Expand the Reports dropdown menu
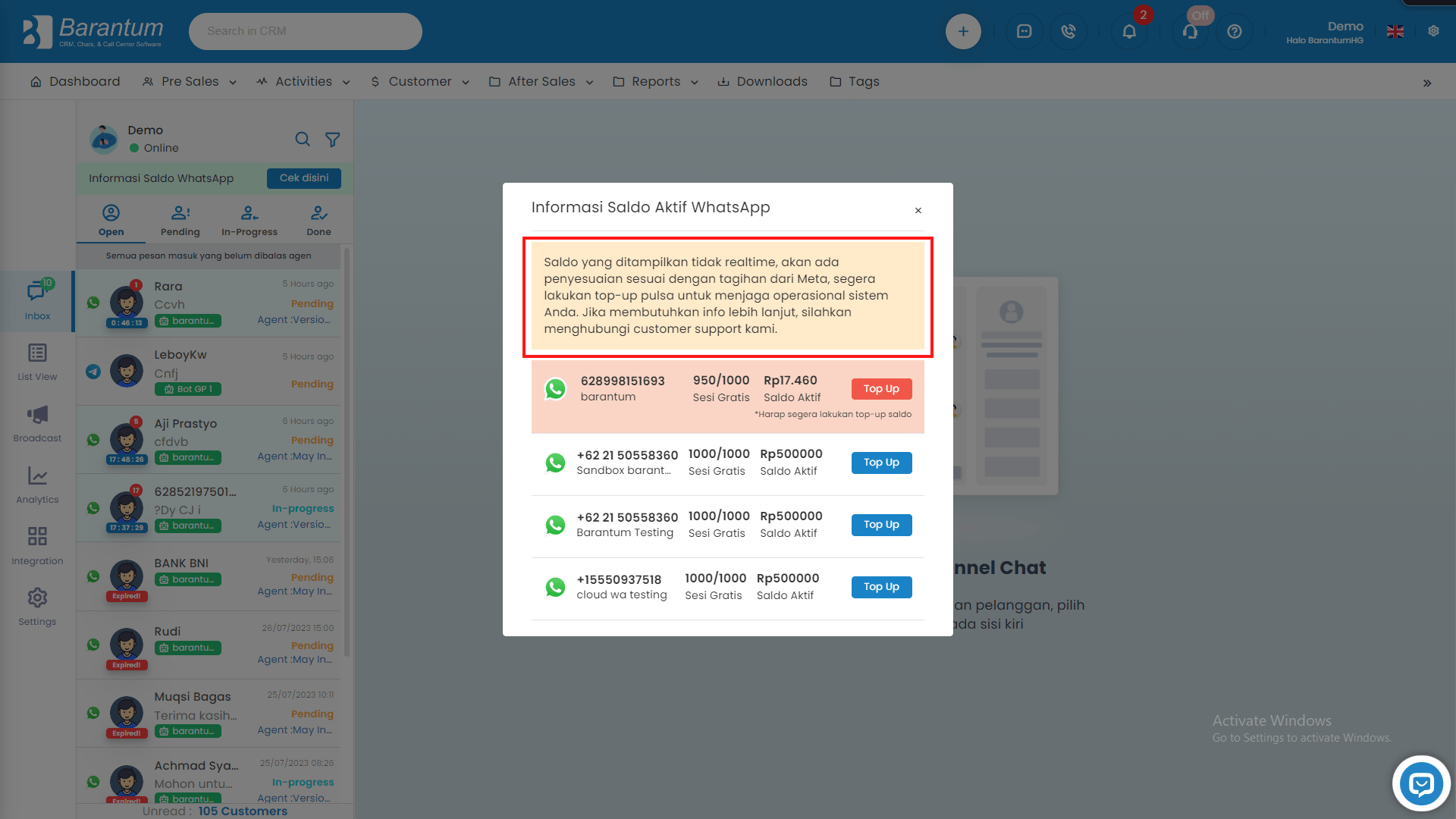This screenshot has height=819, width=1456. (x=656, y=81)
